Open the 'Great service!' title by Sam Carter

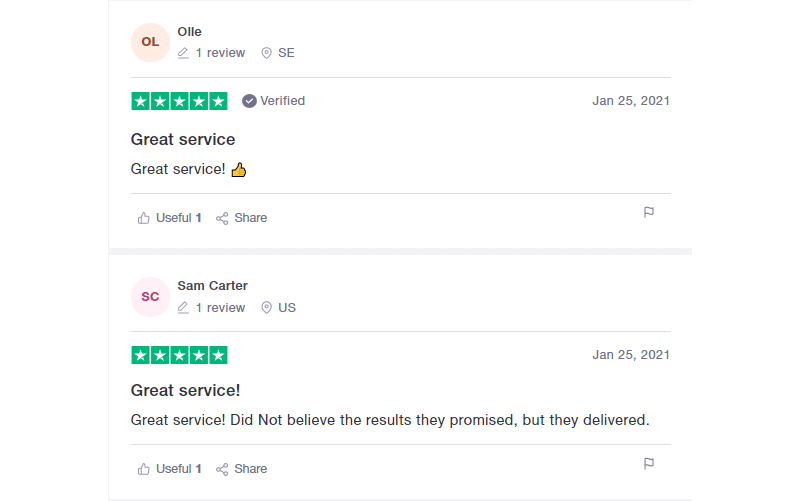click(185, 390)
